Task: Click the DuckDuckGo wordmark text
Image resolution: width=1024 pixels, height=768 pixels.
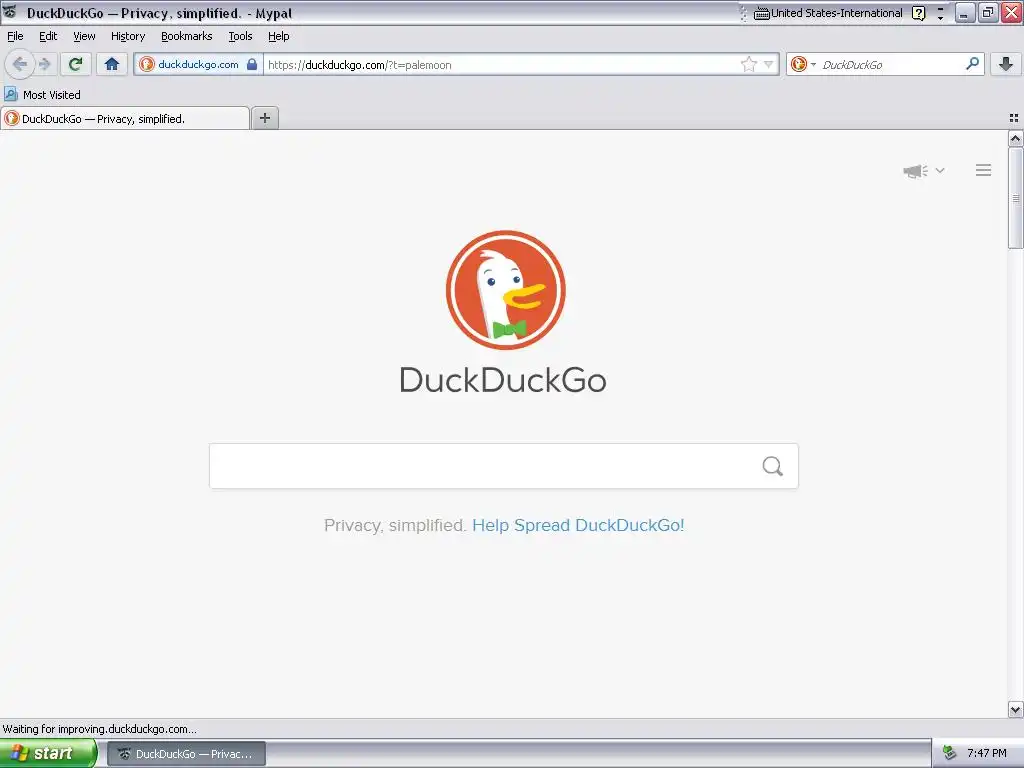Action: (x=503, y=380)
